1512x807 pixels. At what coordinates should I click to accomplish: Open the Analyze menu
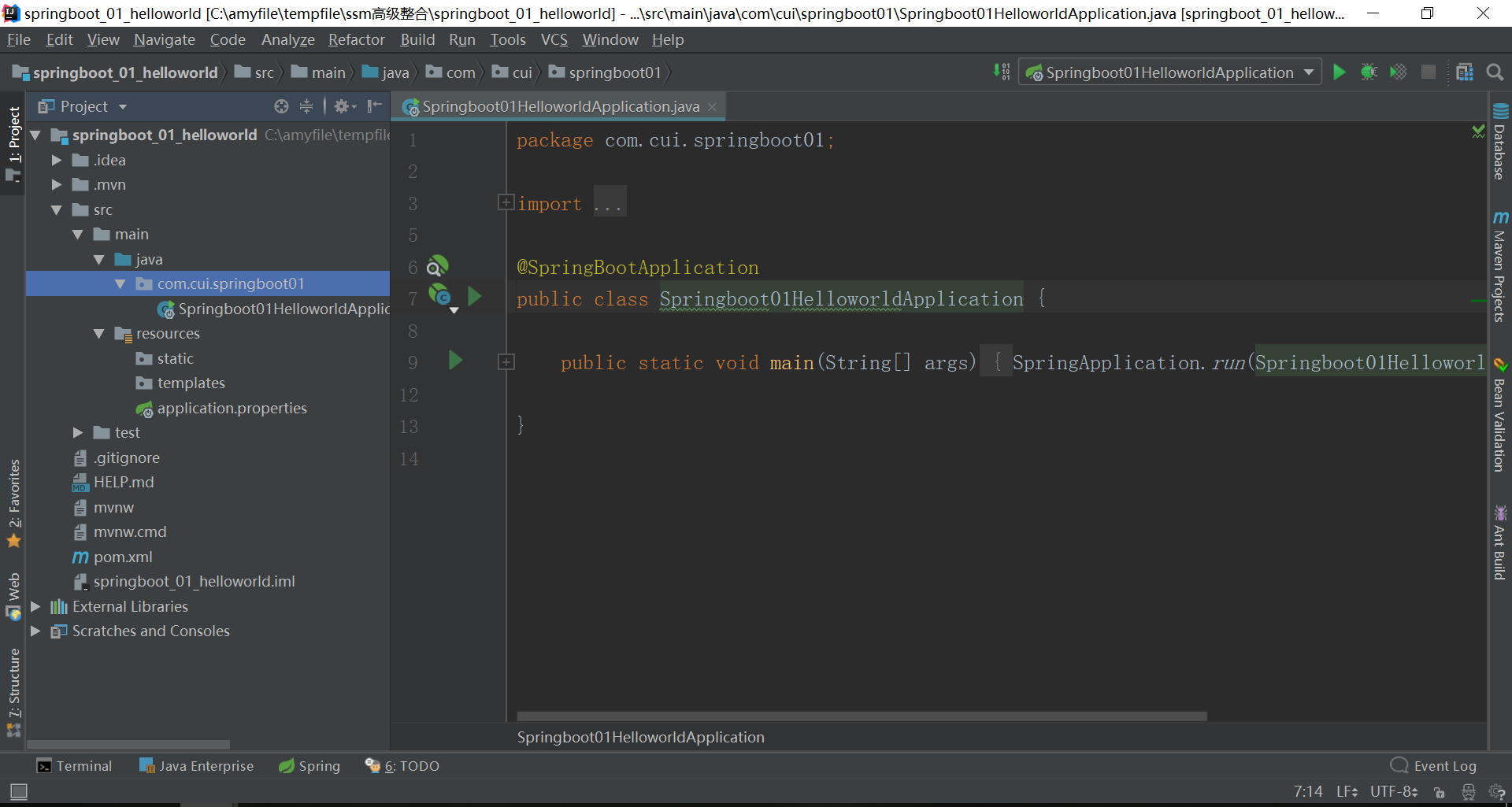(288, 39)
